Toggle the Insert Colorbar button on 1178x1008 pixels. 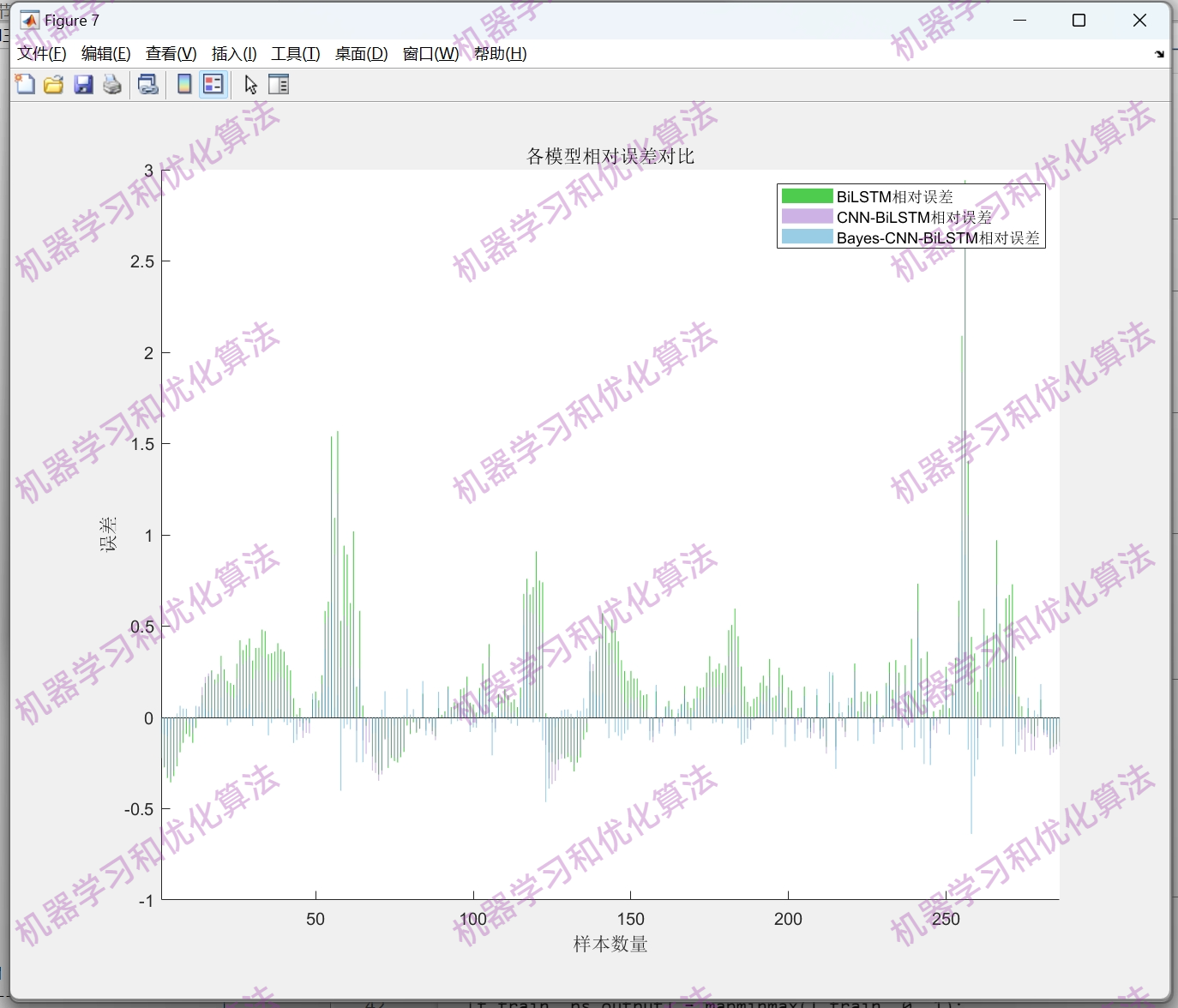tap(183, 84)
